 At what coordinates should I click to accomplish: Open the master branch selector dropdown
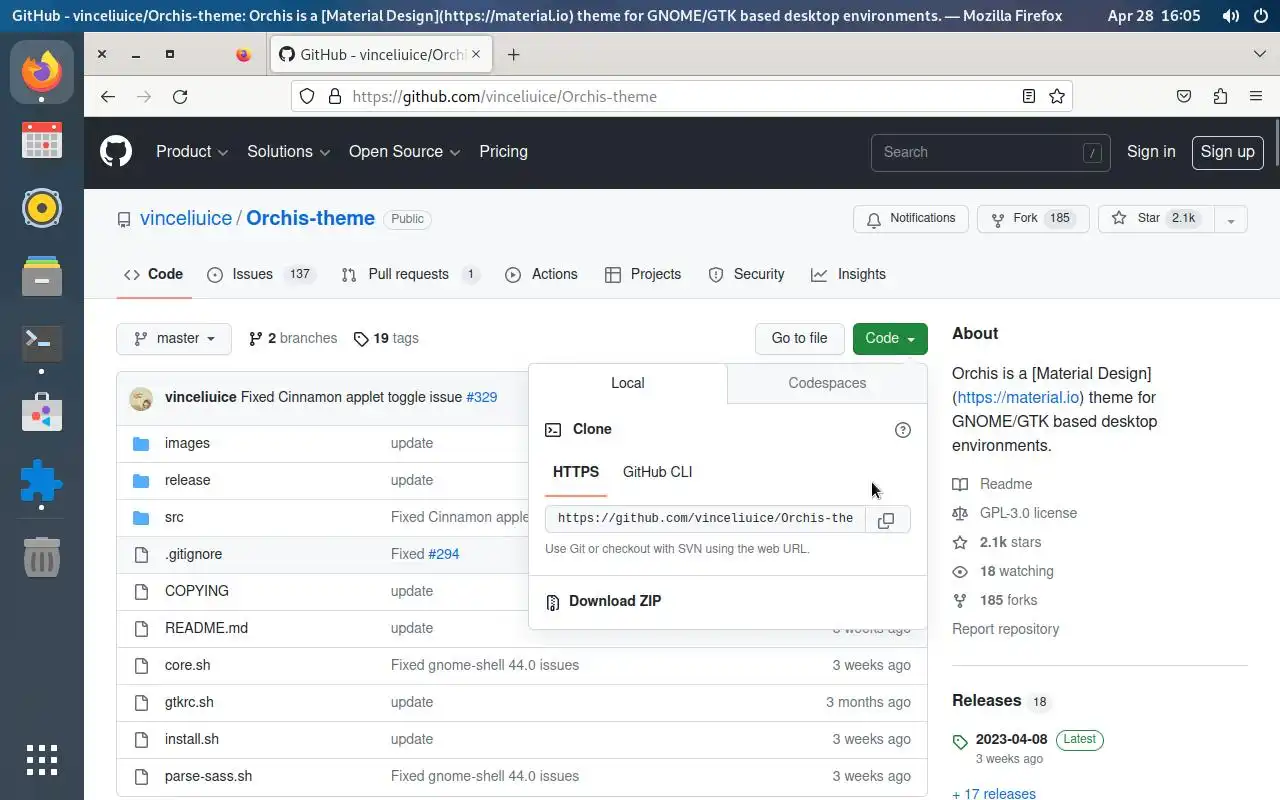pos(174,339)
